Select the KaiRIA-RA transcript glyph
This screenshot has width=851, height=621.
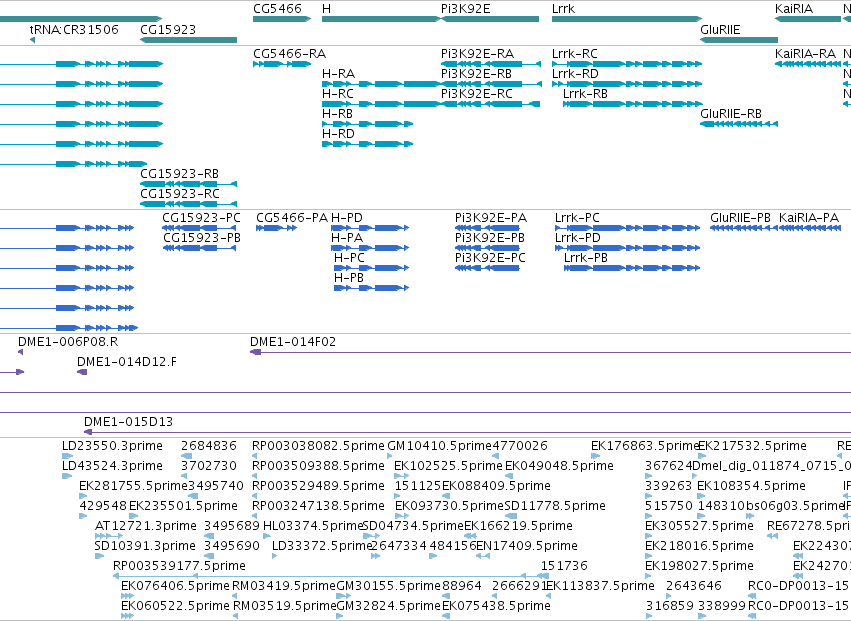click(808, 64)
